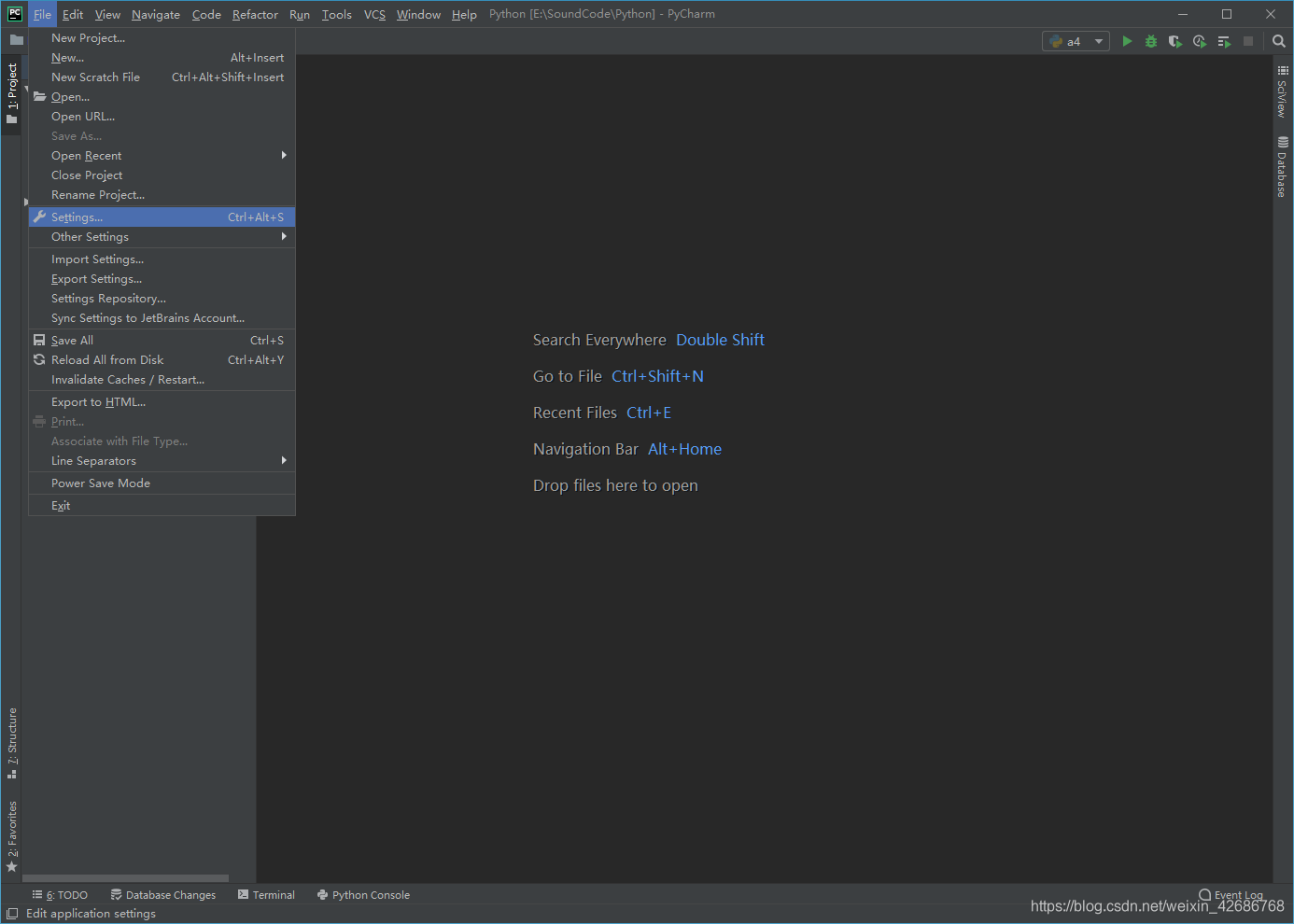Open the SciView side panel
Screen dimensions: 1294x924
1283,91
